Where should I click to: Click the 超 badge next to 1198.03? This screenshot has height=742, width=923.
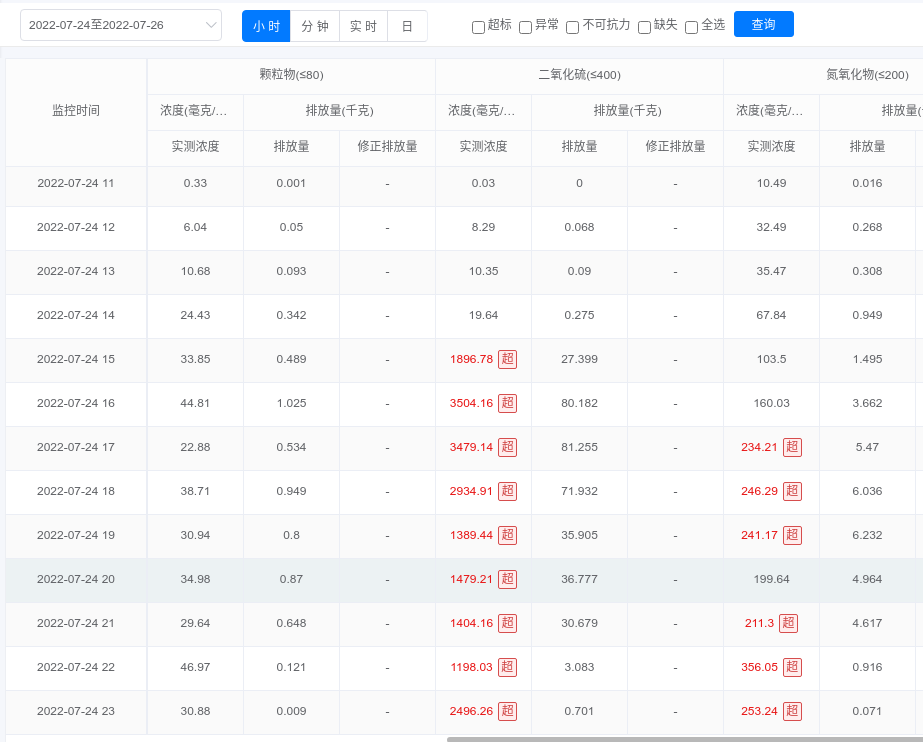click(x=507, y=667)
